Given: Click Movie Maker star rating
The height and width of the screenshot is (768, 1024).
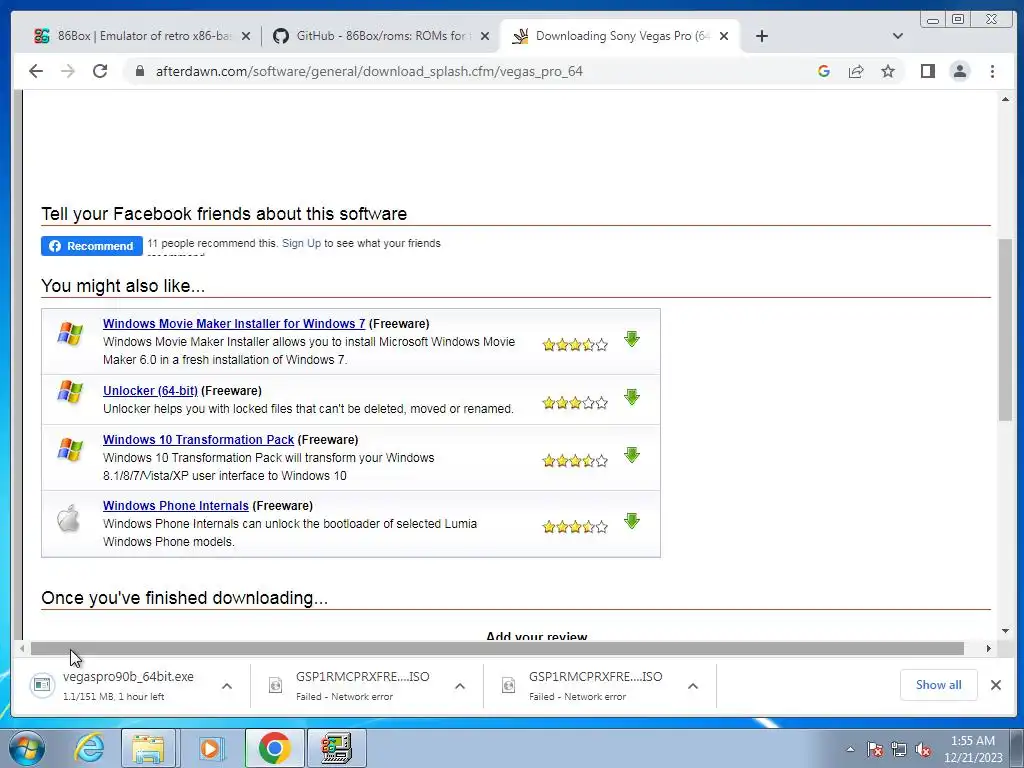Looking at the screenshot, I should point(575,345).
